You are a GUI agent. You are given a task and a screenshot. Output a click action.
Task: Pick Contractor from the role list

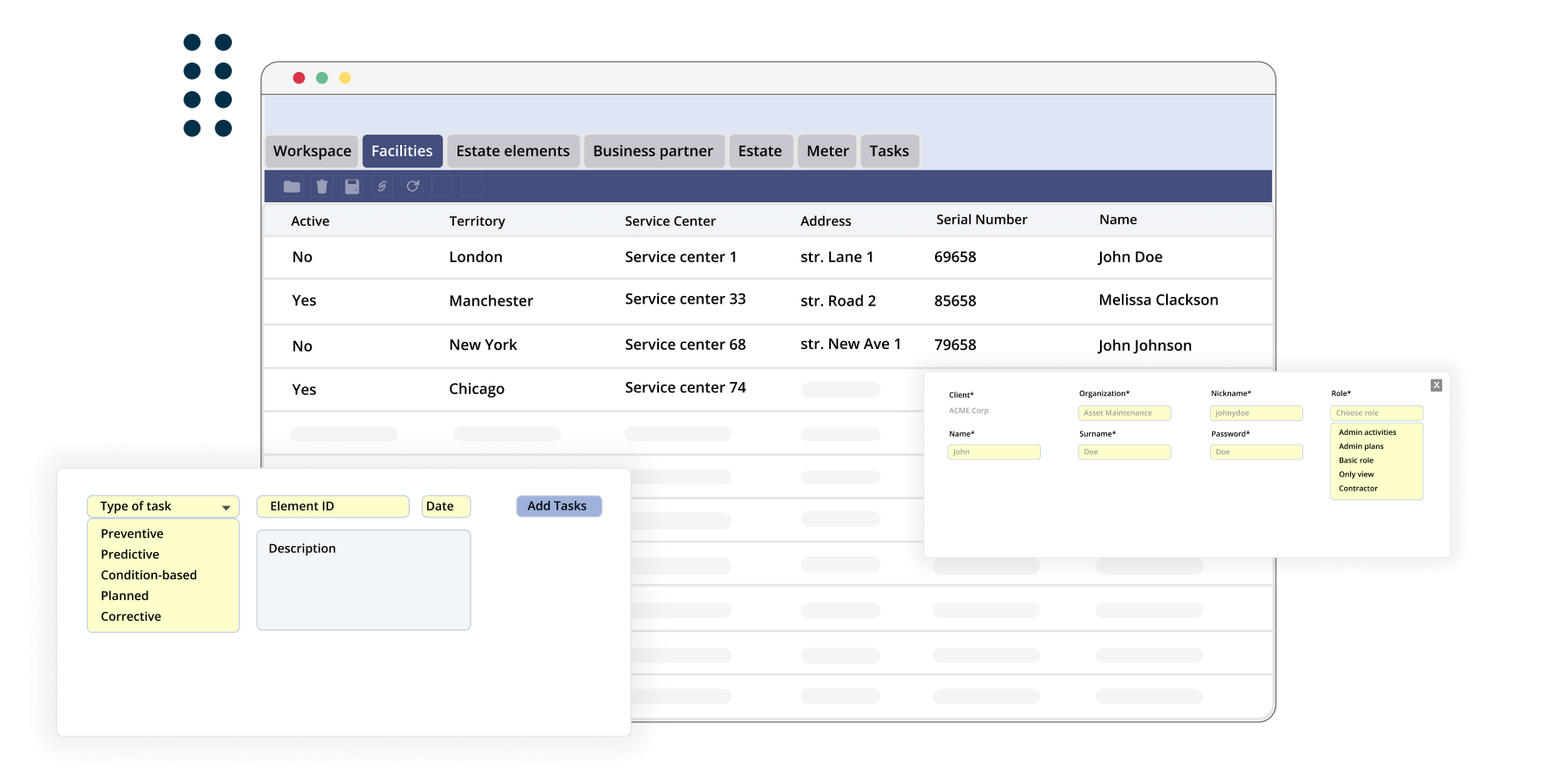[x=1358, y=489]
